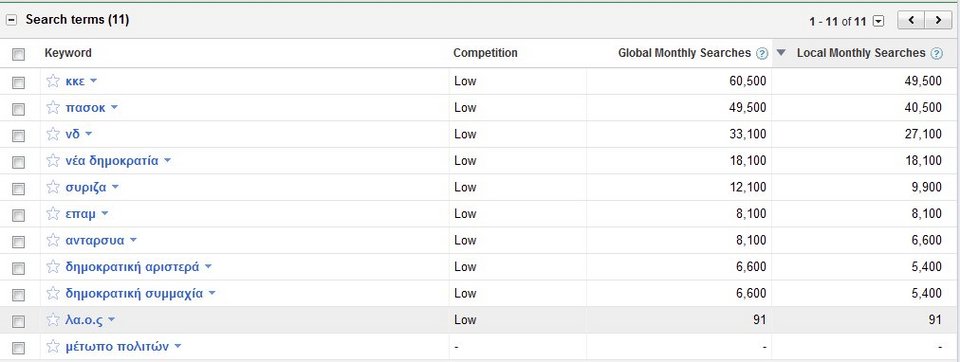Image resolution: width=960 pixels, height=362 pixels.
Task: Star the συριζα keyword
Action: click(53, 187)
